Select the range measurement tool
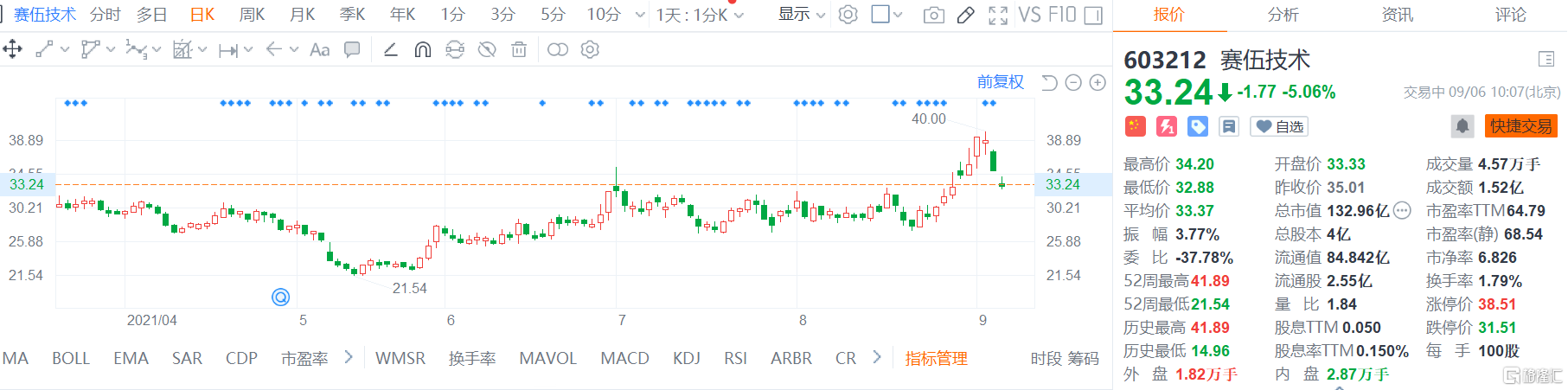Screen dimensions: 1568x390 click(227, 50)
